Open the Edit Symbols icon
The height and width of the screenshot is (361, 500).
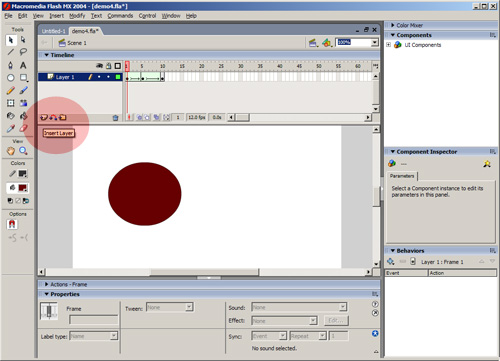pos(327,43)
